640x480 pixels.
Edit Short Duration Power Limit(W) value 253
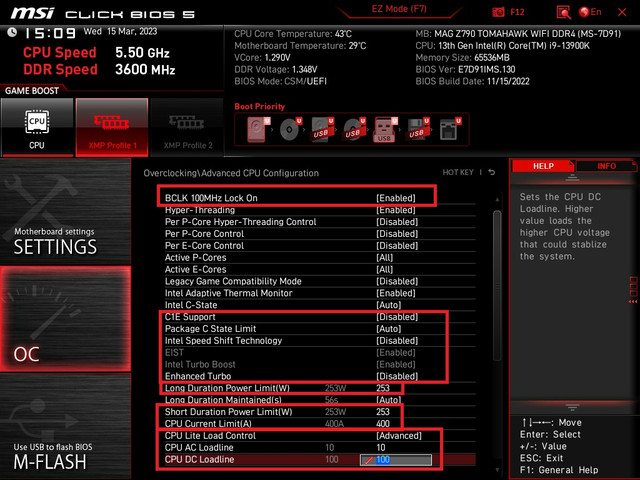click(x=383, y=411)
